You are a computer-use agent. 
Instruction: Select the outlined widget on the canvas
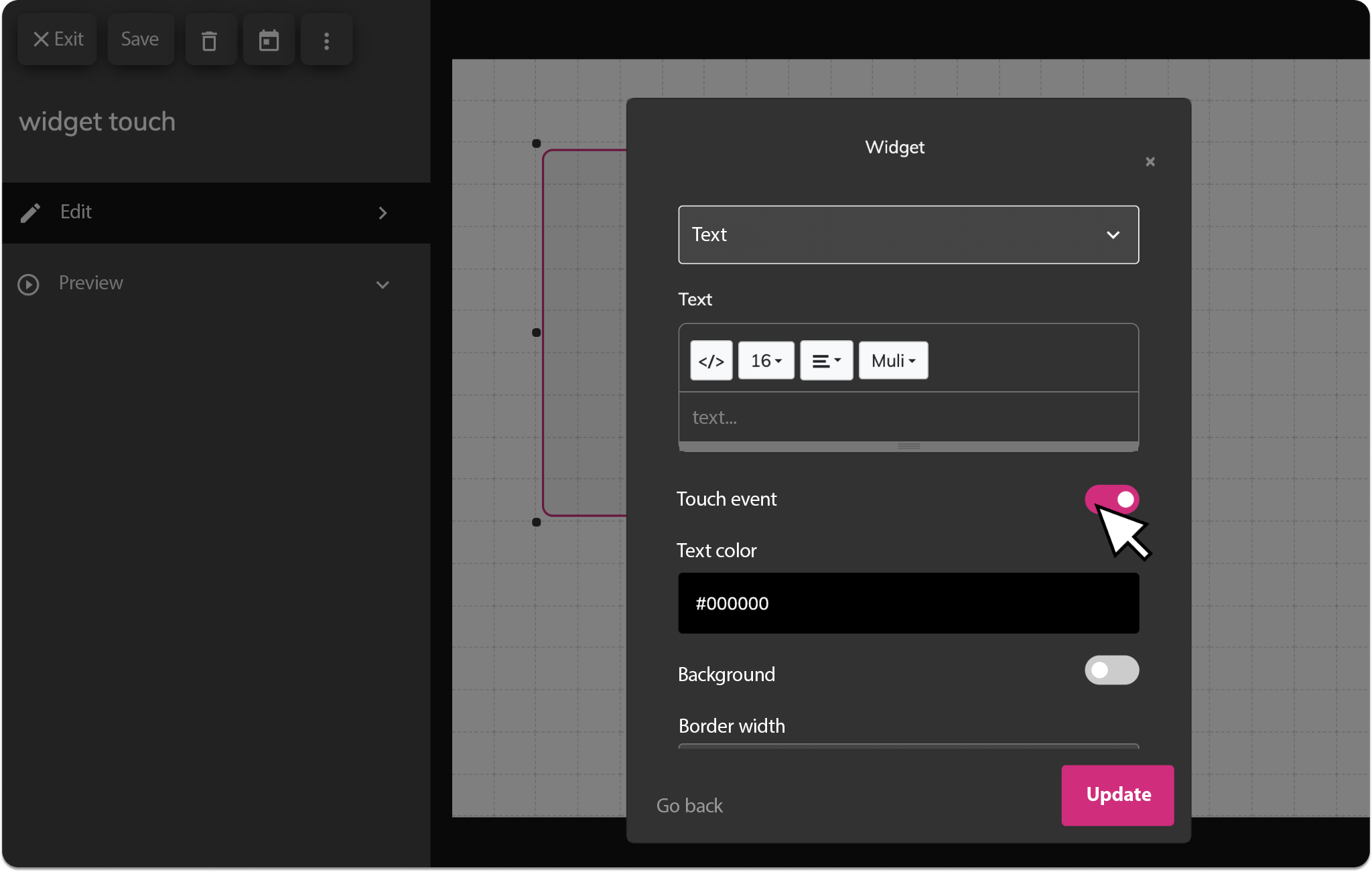pyautogui.click(x=584, y=333)
